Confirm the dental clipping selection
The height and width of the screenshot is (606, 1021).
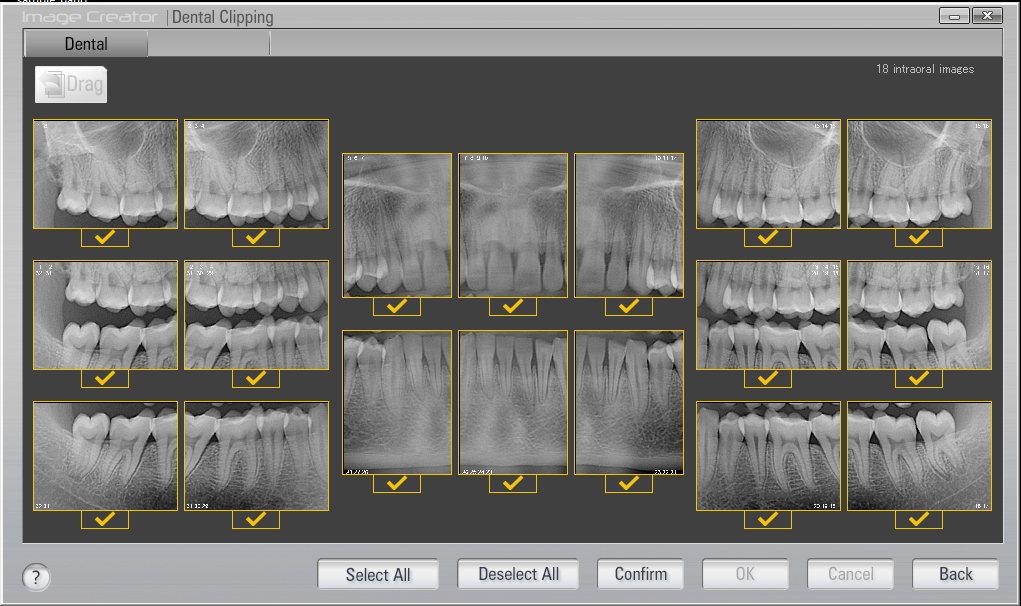coord(640,574)
